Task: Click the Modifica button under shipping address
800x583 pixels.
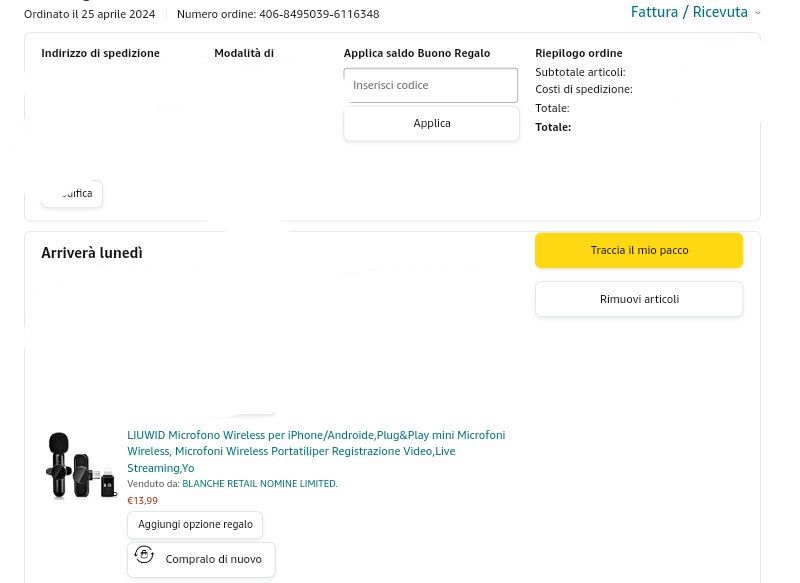Action: tap(72, 193)
